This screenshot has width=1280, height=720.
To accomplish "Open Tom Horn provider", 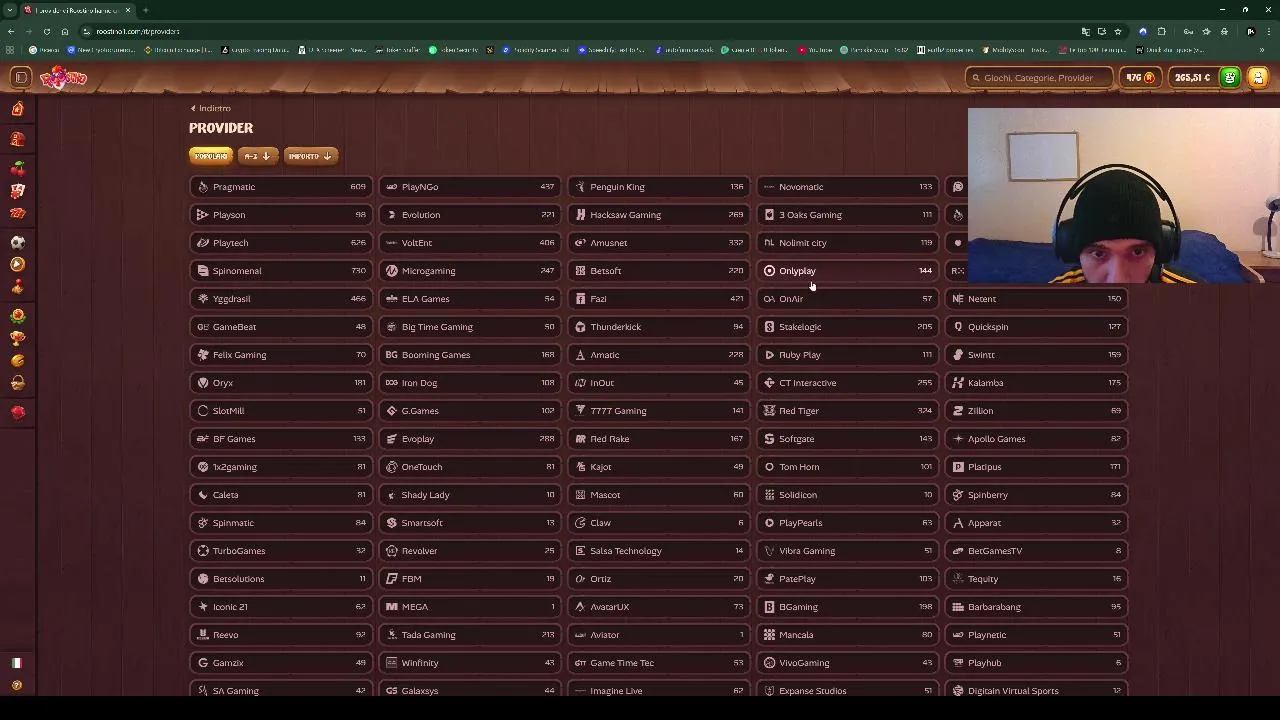I will [847, 467].
